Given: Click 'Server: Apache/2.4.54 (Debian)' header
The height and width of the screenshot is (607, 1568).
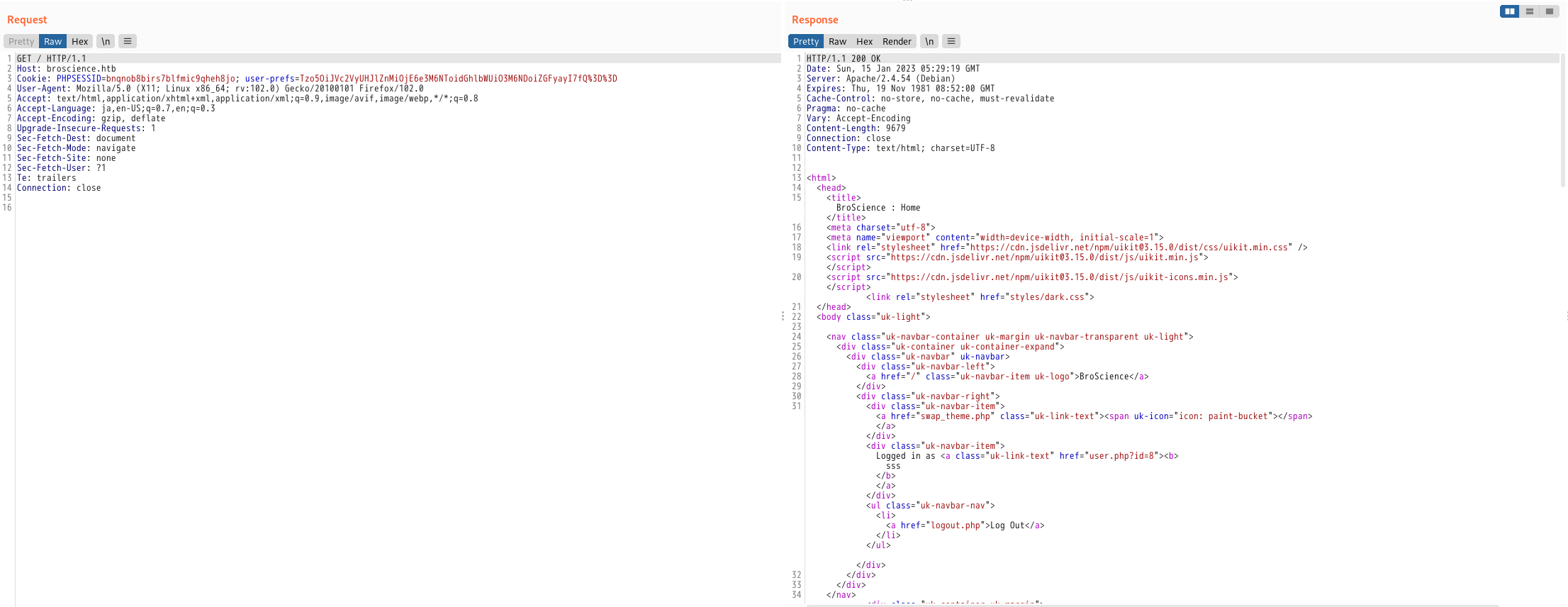Looking at the screenshot, I should tap(881, 79).
